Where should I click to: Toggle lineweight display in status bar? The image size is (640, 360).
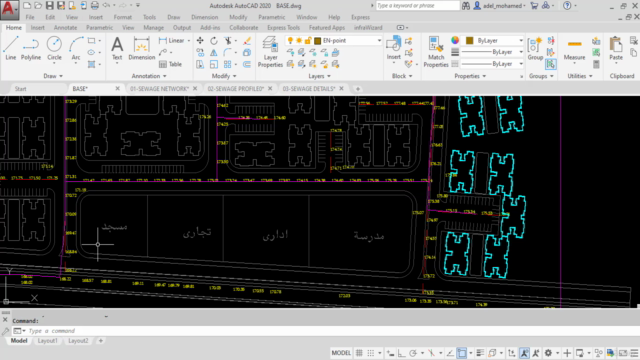(x=480, y=353)
